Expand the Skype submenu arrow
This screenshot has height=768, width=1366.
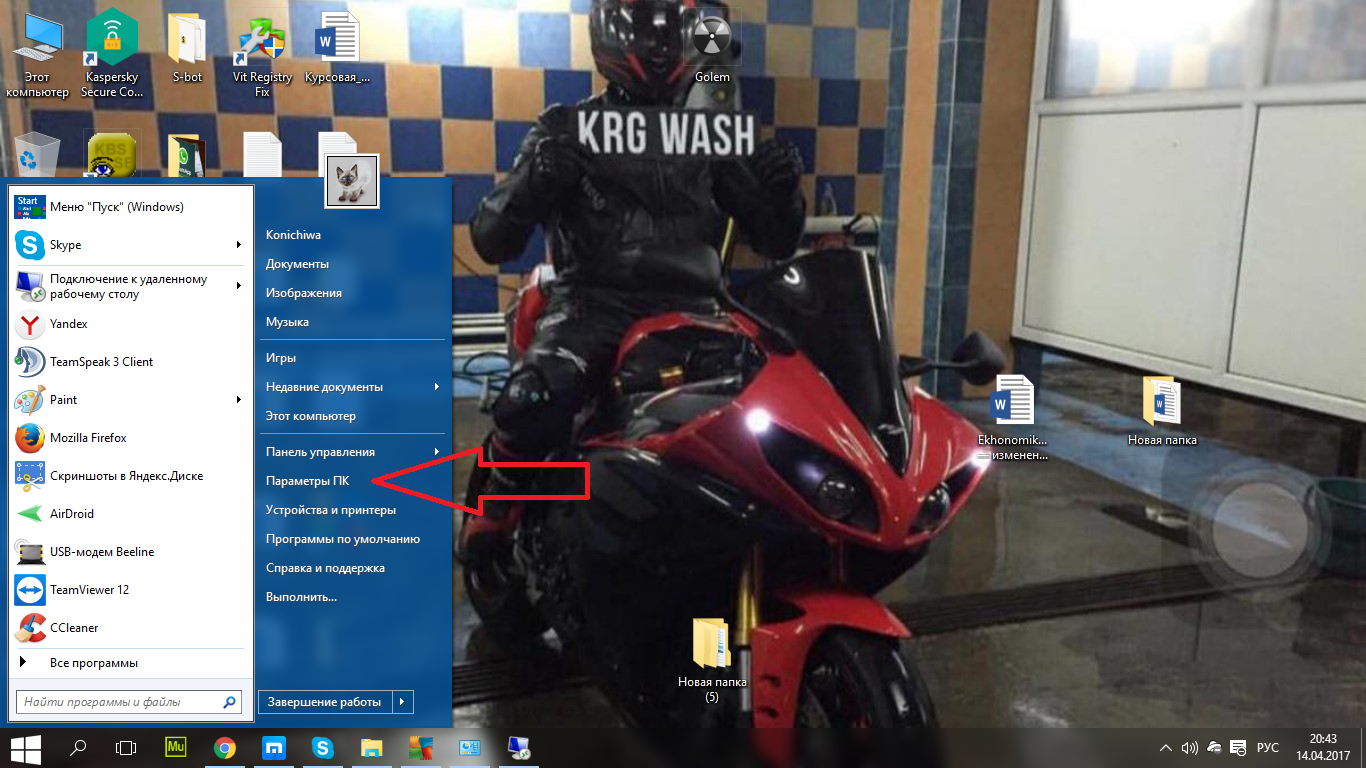point(238,245)
